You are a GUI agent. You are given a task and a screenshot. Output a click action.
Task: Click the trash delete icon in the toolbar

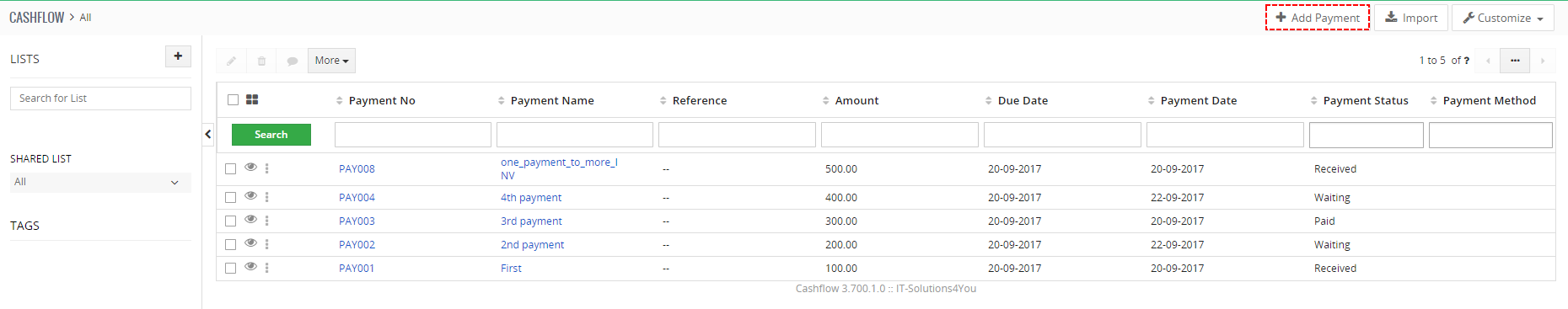[261, 61]
